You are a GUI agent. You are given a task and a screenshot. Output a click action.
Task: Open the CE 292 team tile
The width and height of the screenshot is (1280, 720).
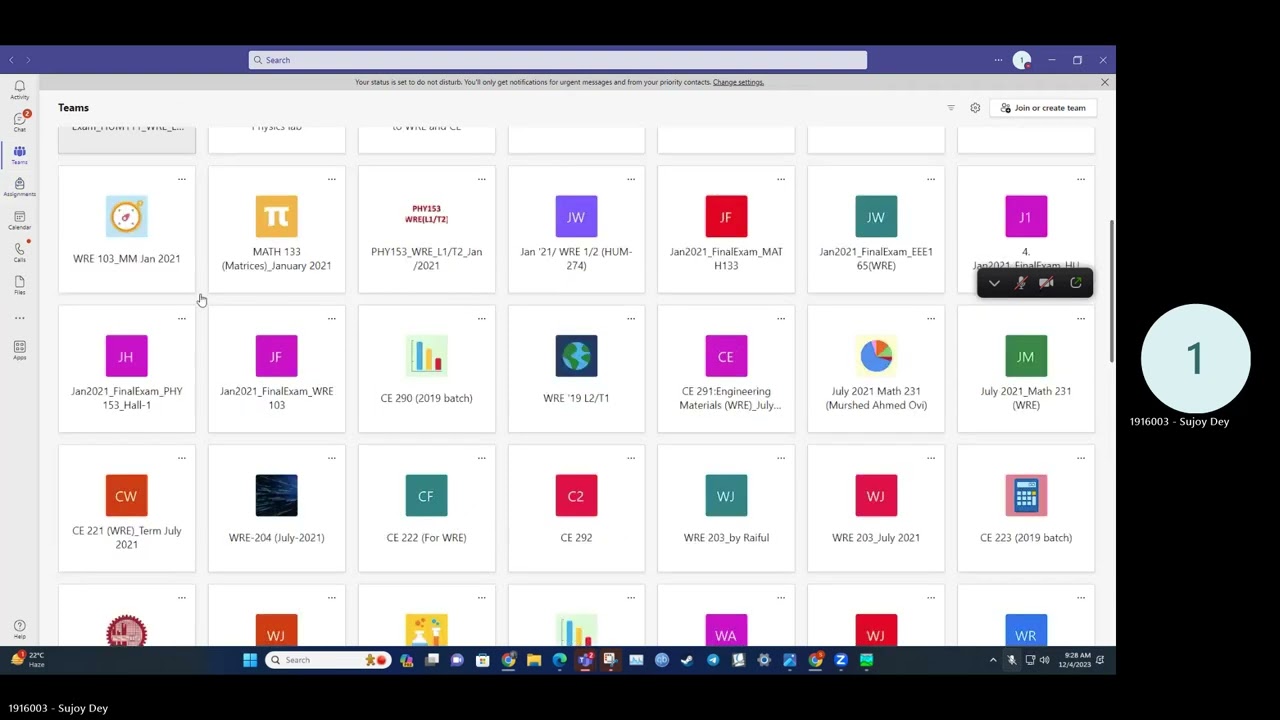pos(576,510)
